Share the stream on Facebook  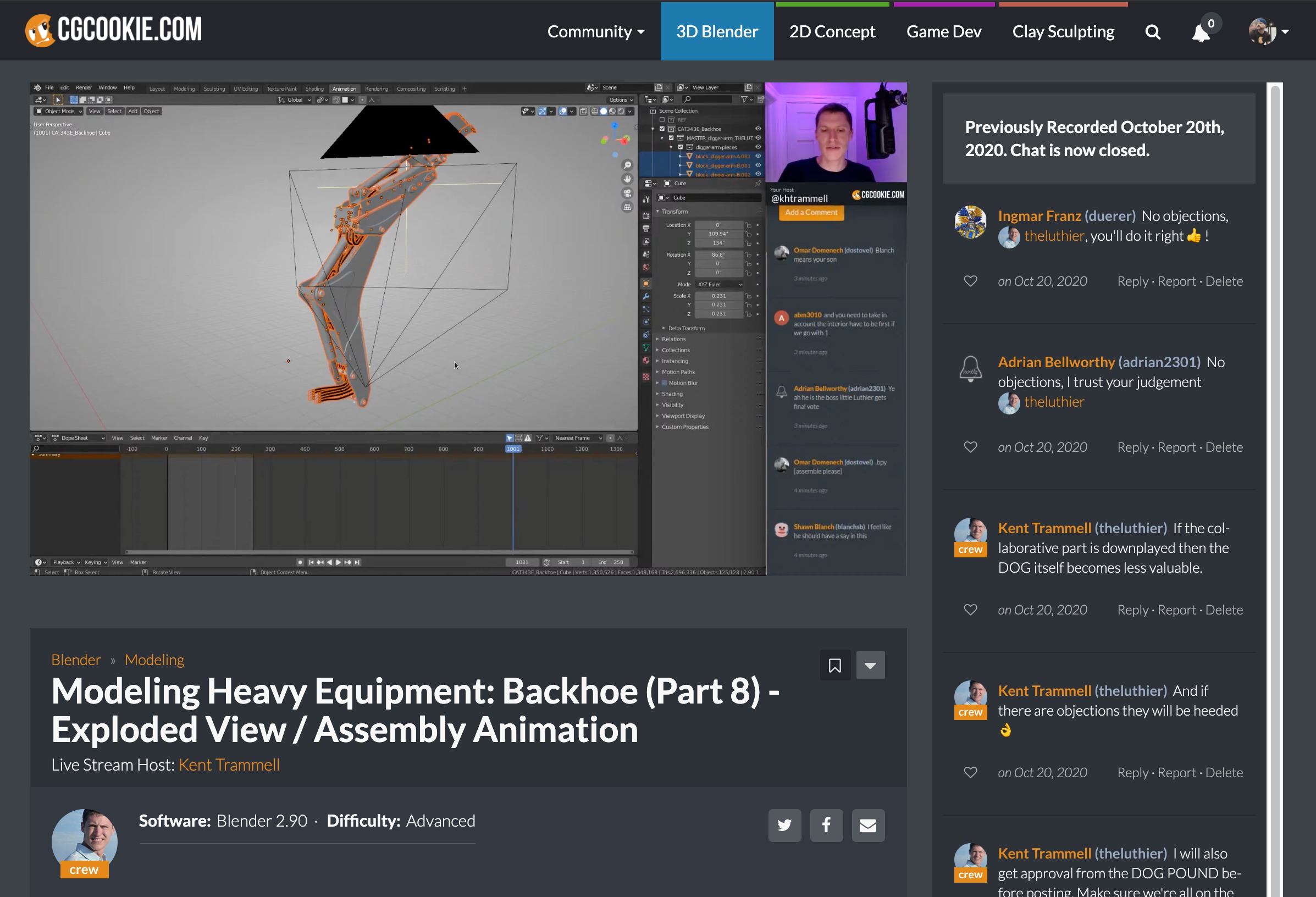coord(826,825)
